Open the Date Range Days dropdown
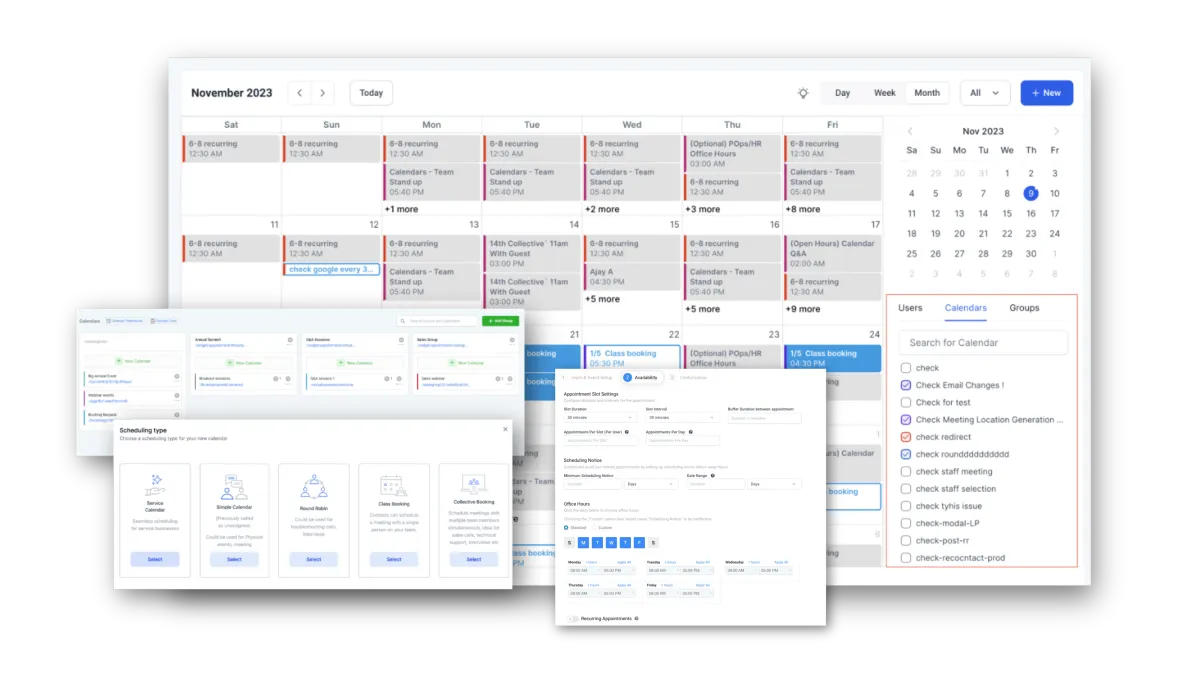This screenshot has width=1200, height=675. (x=774, y=484)
